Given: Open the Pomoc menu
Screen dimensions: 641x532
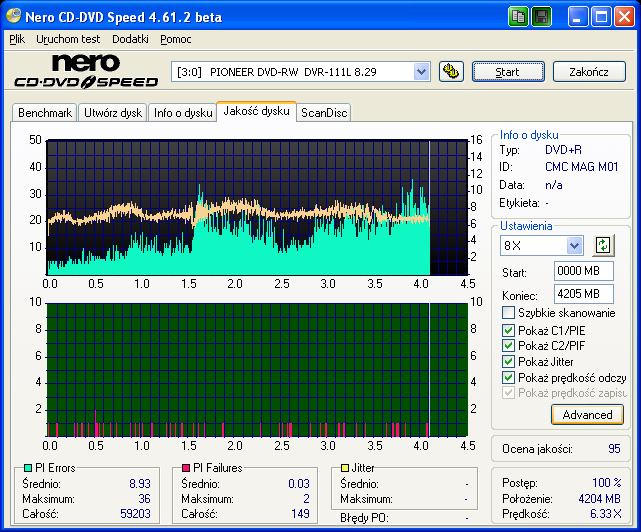Looking at the screenshot, I should (x=176, y=39).
